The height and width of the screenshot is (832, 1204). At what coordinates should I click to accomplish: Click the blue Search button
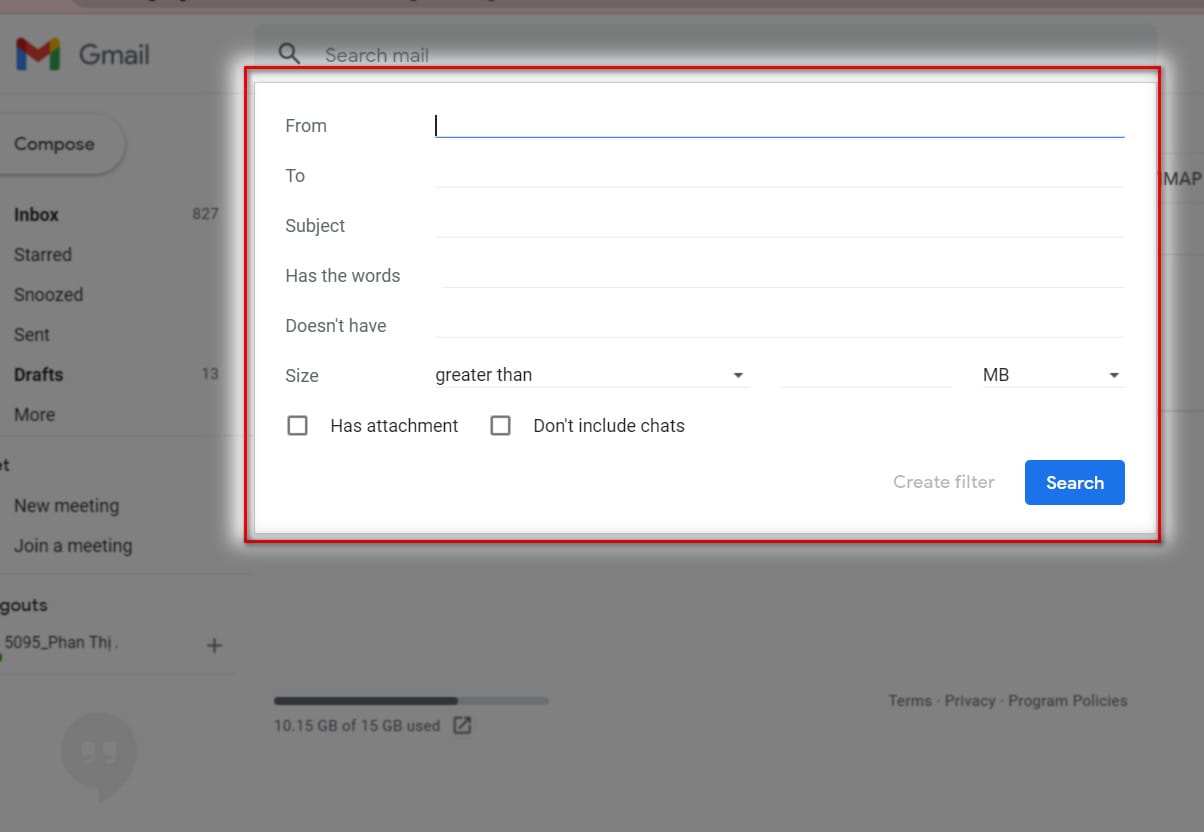(x=1075, y=483)
